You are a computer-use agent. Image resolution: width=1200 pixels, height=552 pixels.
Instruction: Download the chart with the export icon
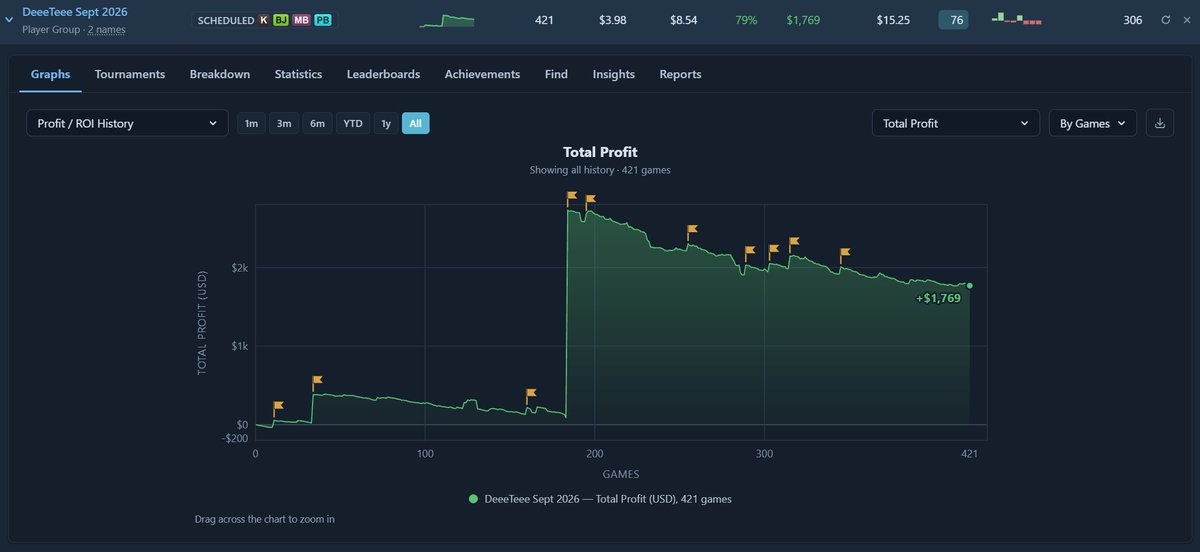tap(1160, 123)
